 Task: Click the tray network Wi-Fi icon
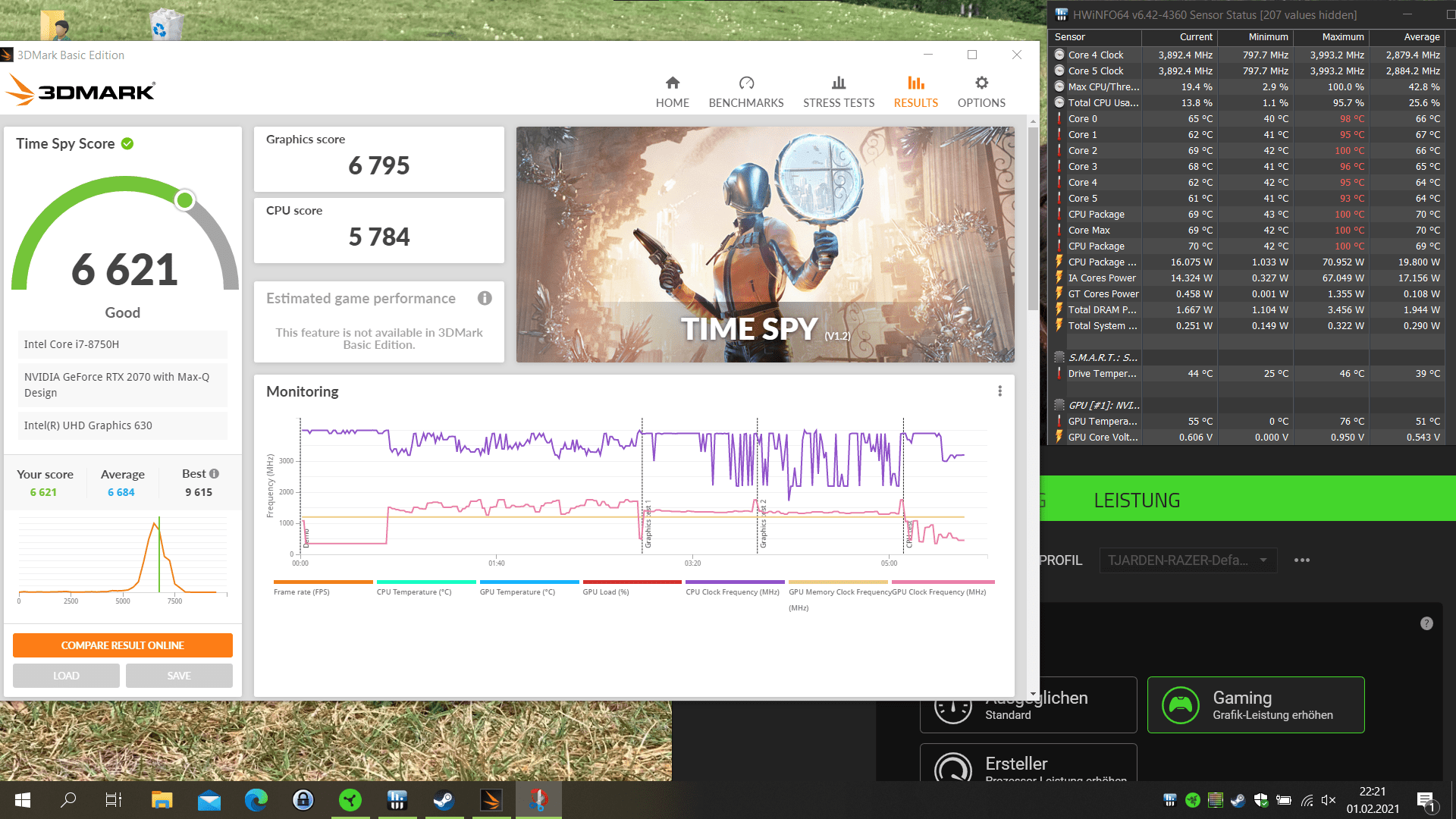[1307, 800]
